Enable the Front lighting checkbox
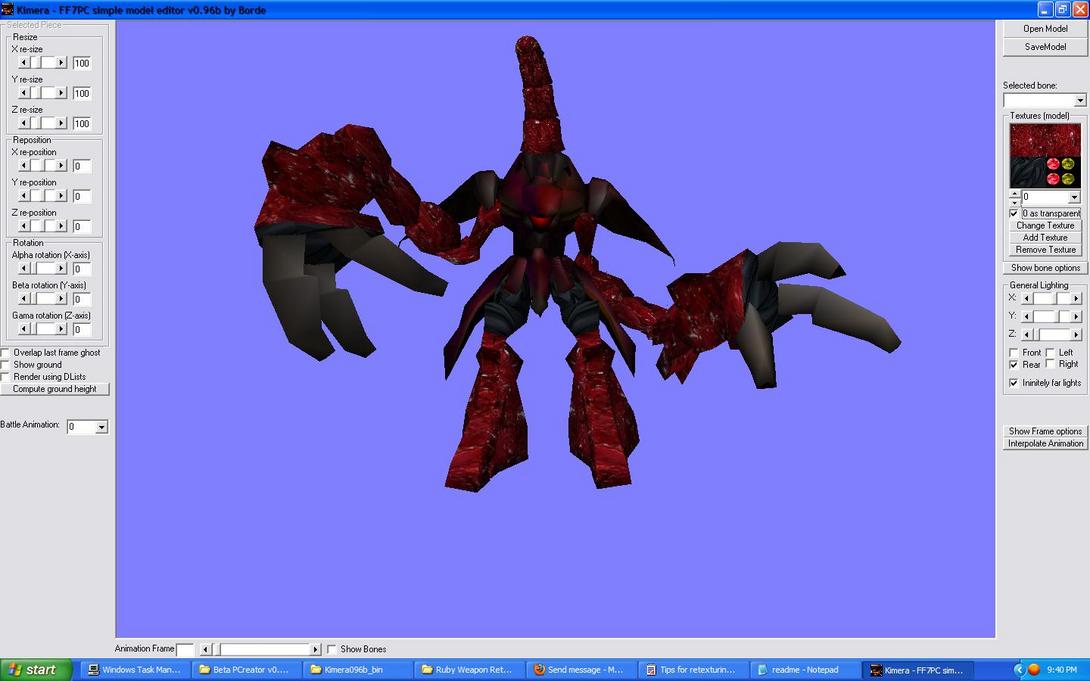The height and width of the screenshot is (681, 1090). tap(1014, 353)
